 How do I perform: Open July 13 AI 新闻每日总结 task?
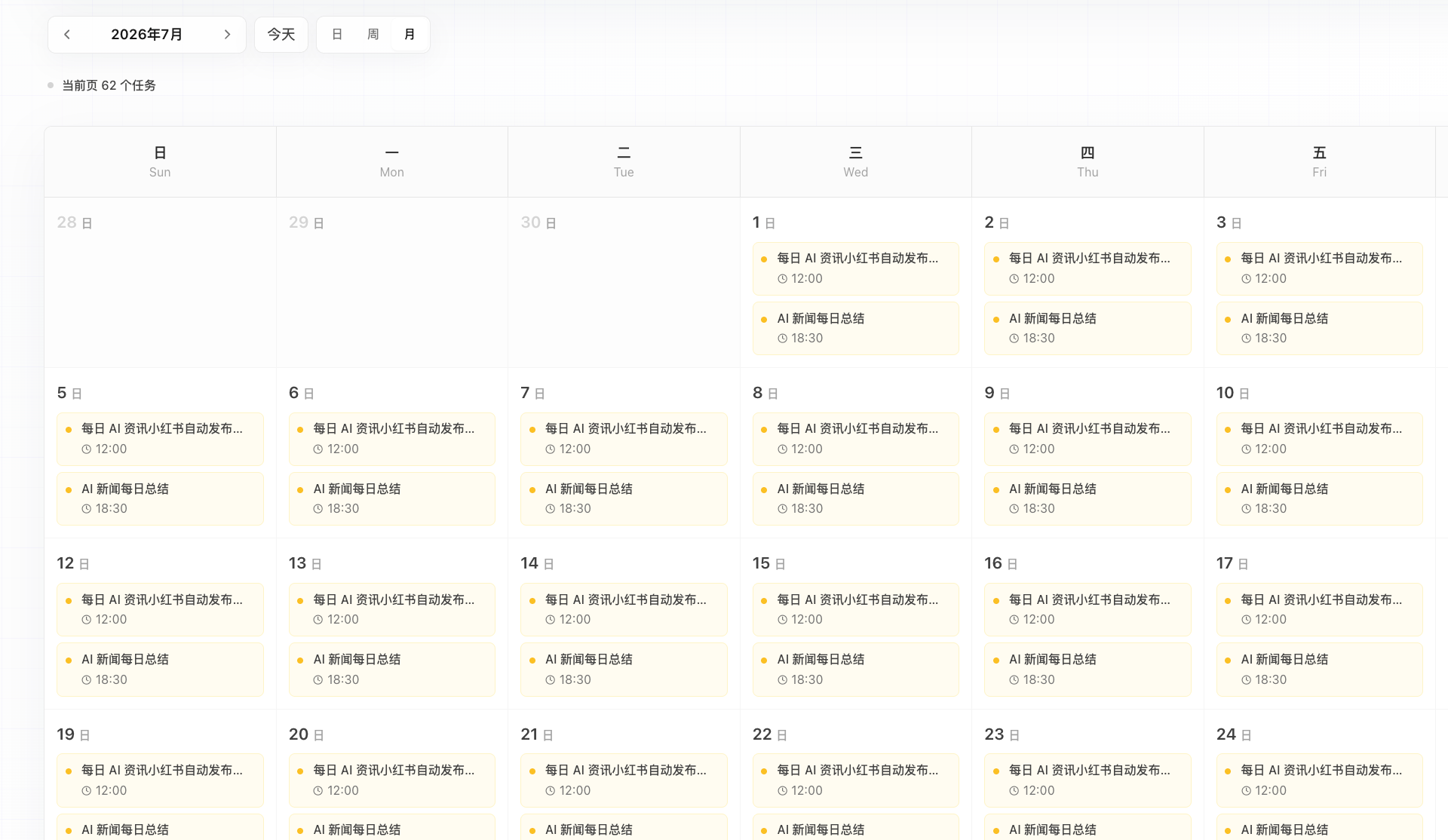click(392, 669)
